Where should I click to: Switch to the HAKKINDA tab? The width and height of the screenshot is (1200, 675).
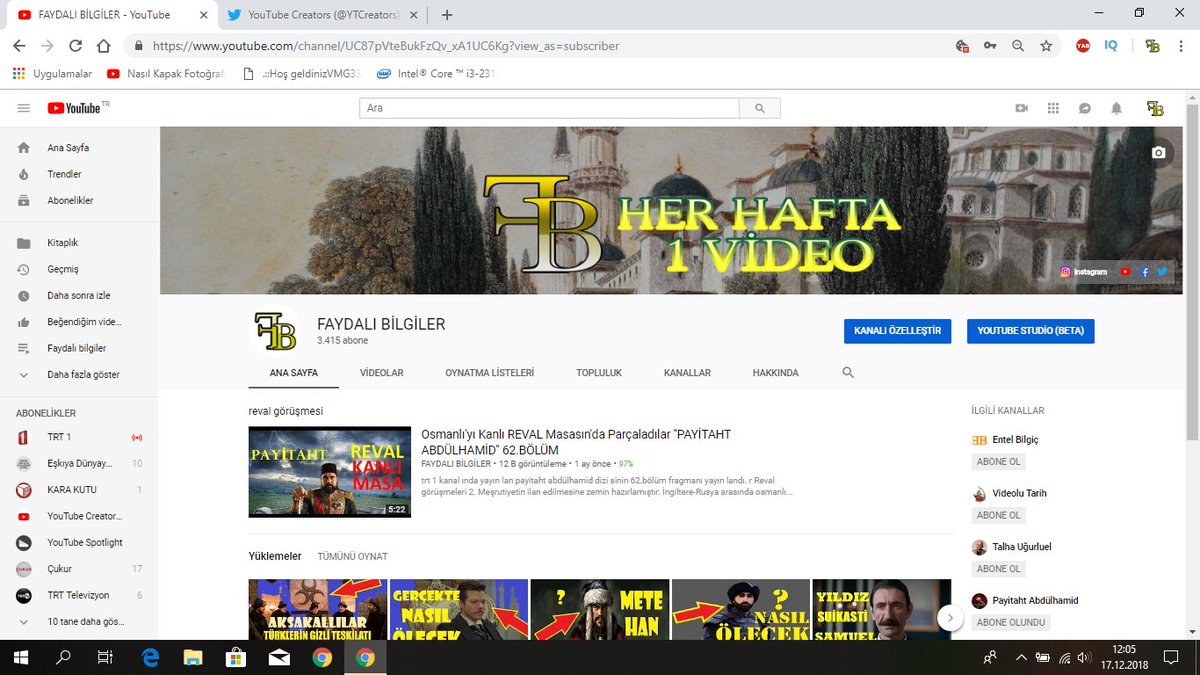(x=776, y=372)
